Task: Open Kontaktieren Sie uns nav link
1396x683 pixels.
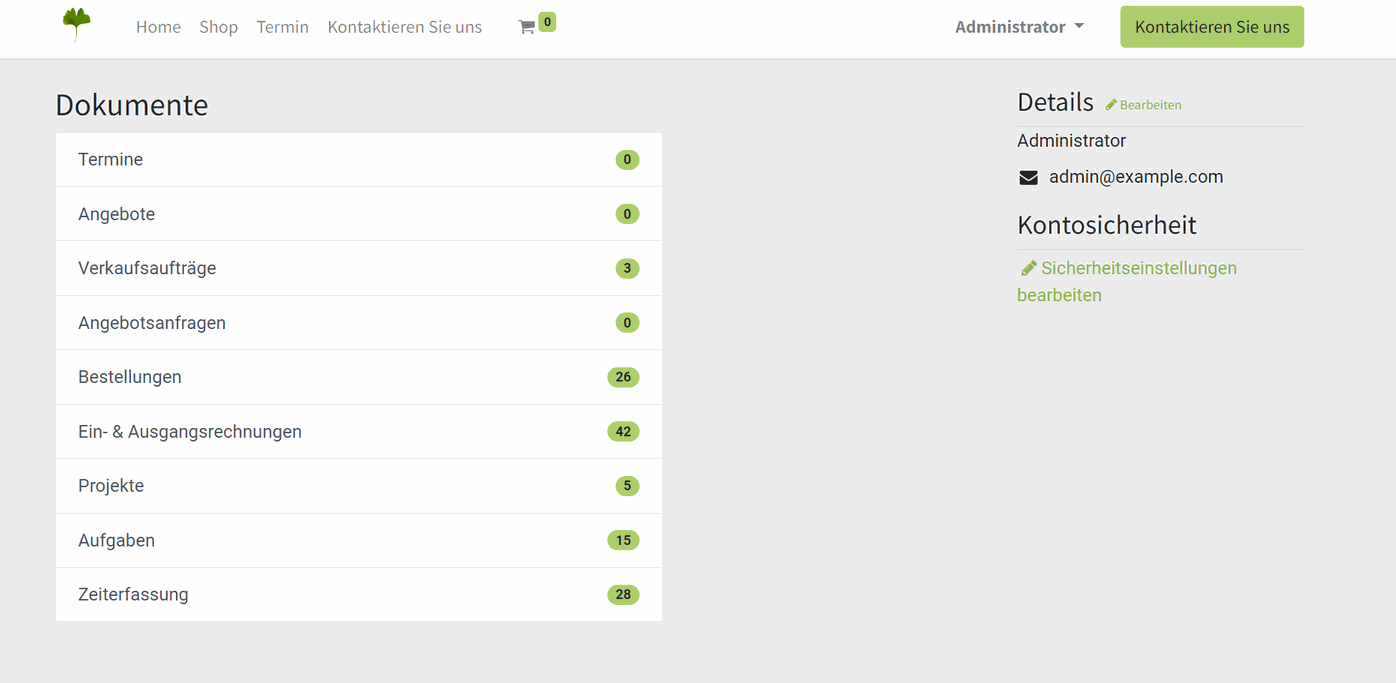Action: [x=404, y=27]
